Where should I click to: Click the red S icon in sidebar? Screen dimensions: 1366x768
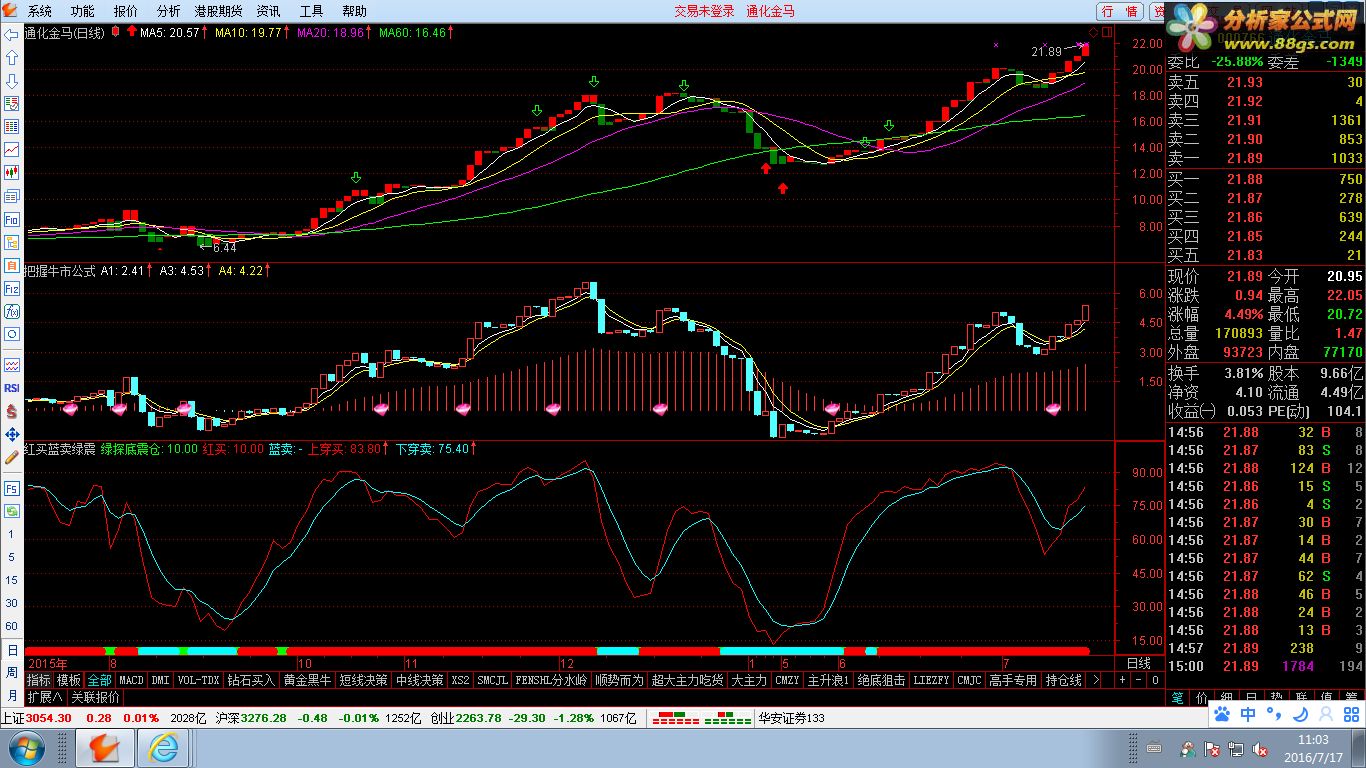[12, 411]
